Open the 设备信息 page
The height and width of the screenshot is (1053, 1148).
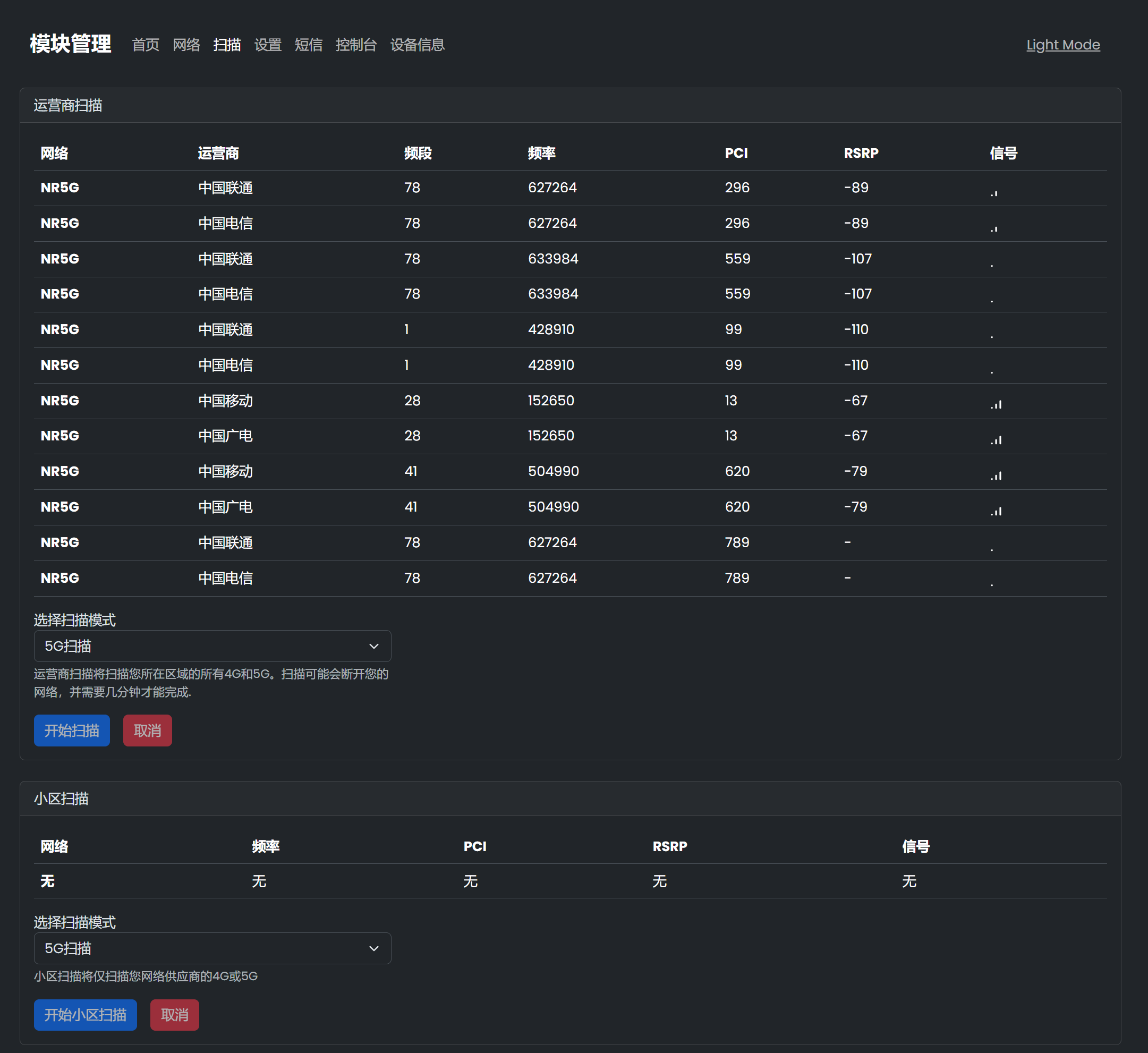[417, 45]
